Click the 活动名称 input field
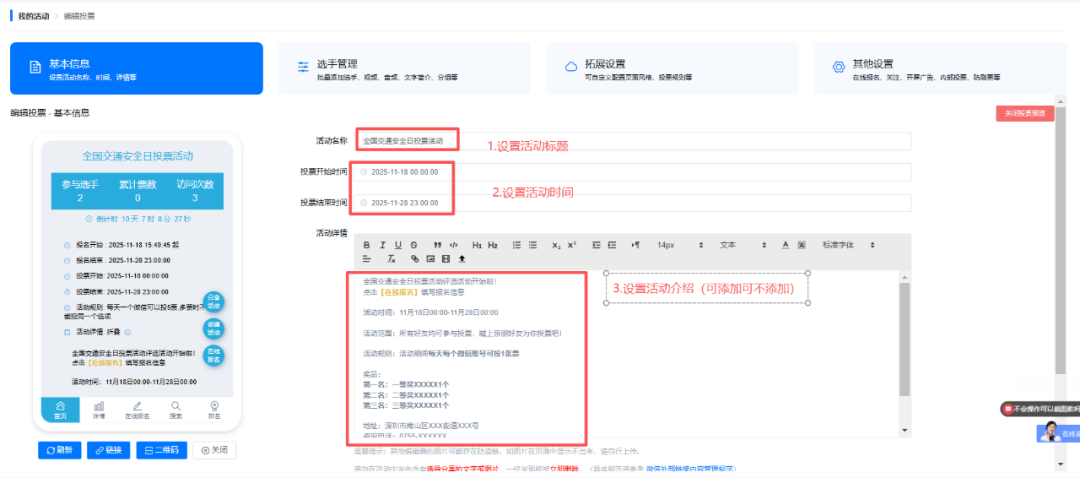 click(x=634, y=141)
